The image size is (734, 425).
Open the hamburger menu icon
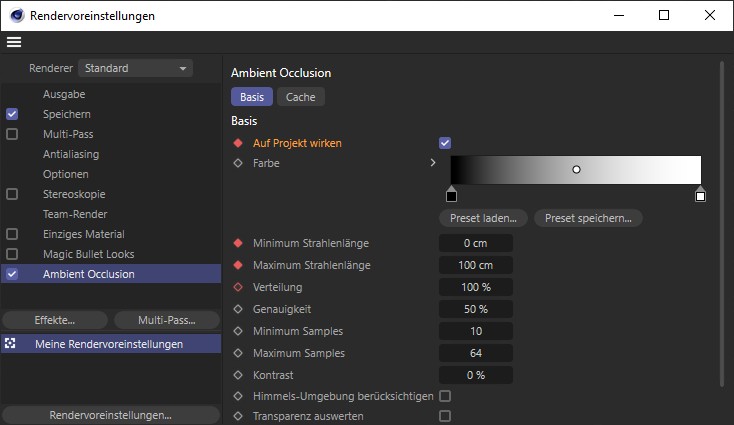click(14, 42)
